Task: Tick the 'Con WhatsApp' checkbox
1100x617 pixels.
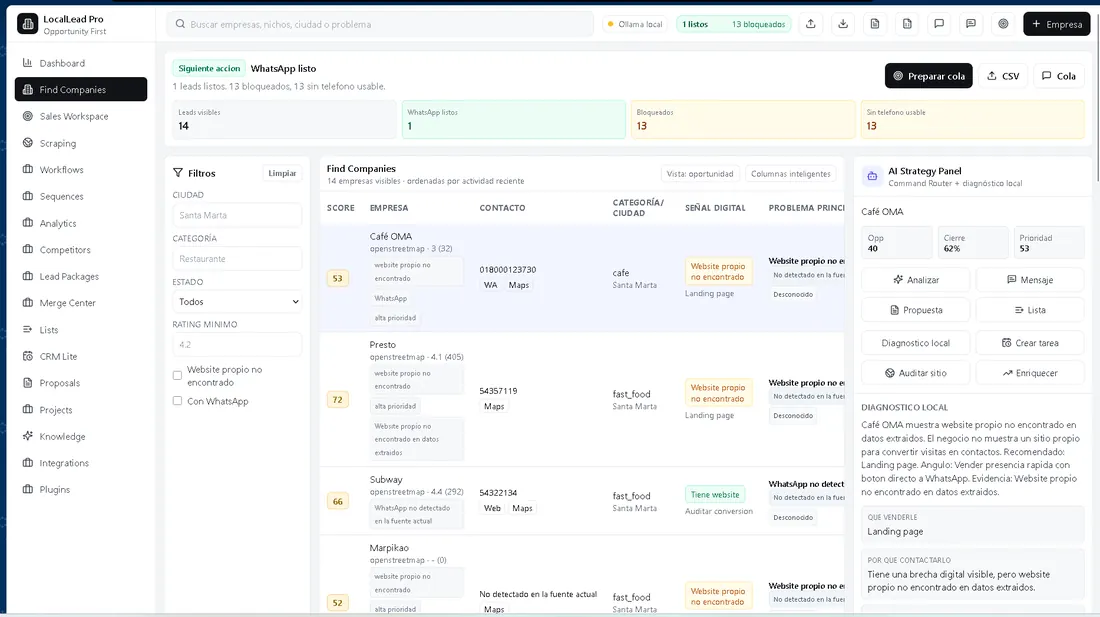Action: coord(177,401)
